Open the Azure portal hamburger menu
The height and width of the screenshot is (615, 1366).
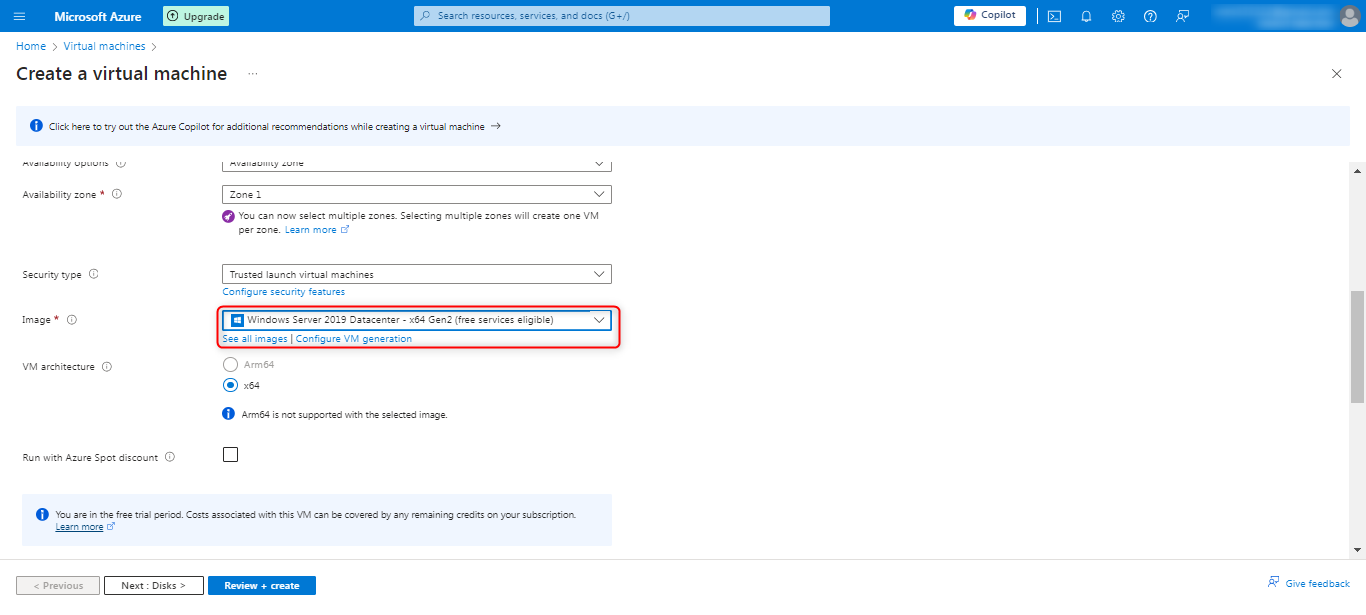coord(20,16)
